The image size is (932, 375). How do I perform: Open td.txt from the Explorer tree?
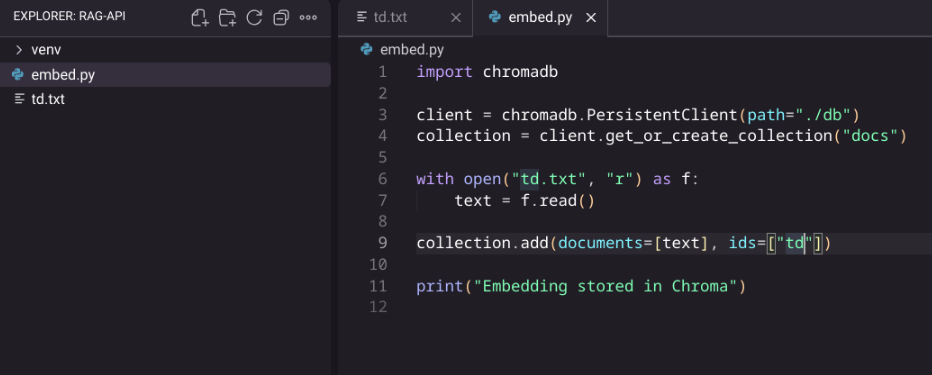point(165,99)
